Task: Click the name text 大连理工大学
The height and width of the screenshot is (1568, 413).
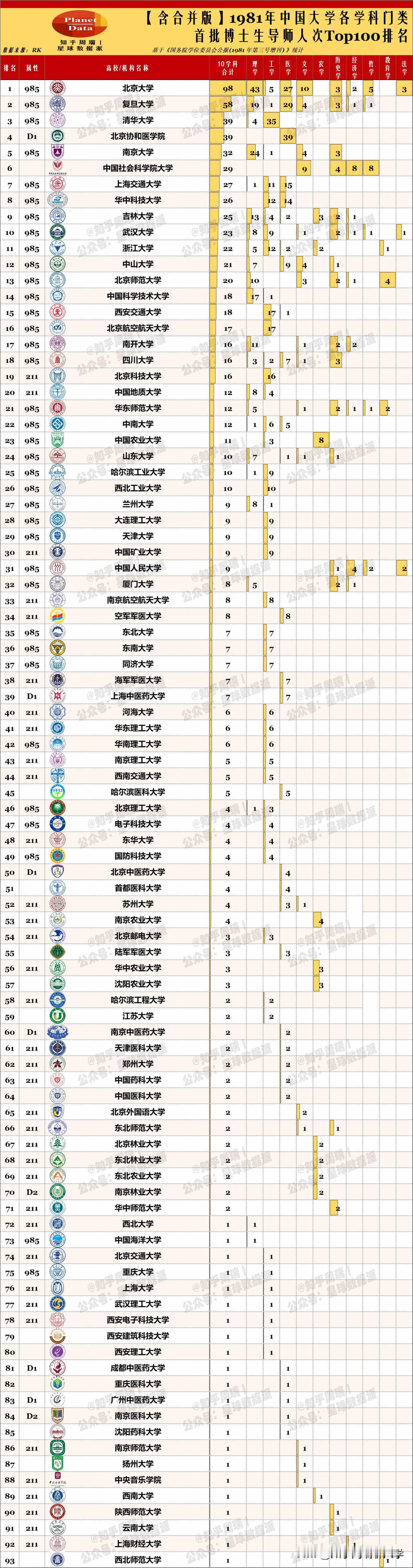Action: pyautogui.click(x=138, y=520)
